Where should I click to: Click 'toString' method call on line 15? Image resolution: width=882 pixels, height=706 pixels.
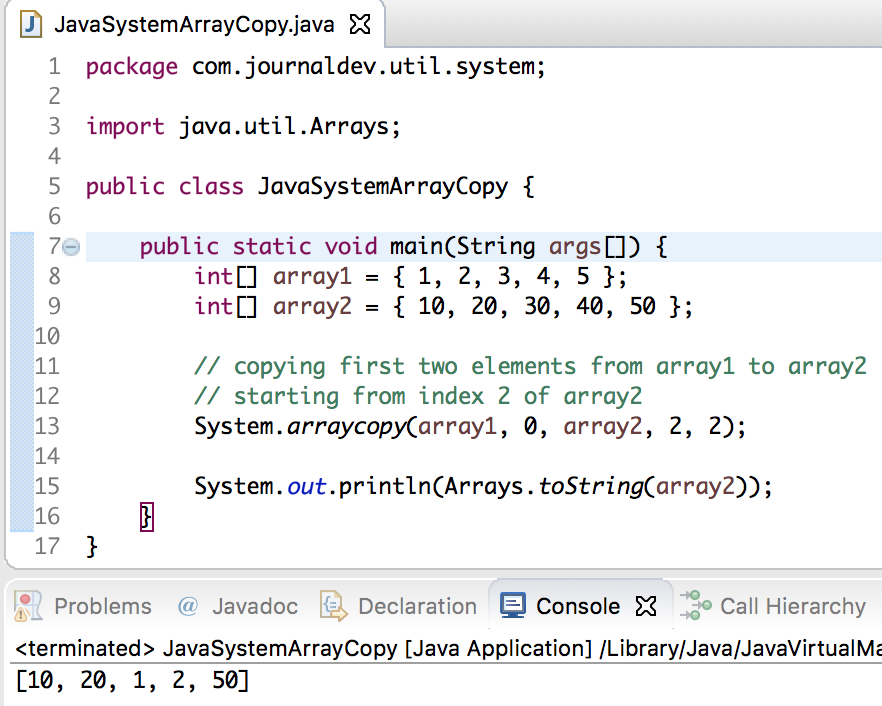[591, 486]
